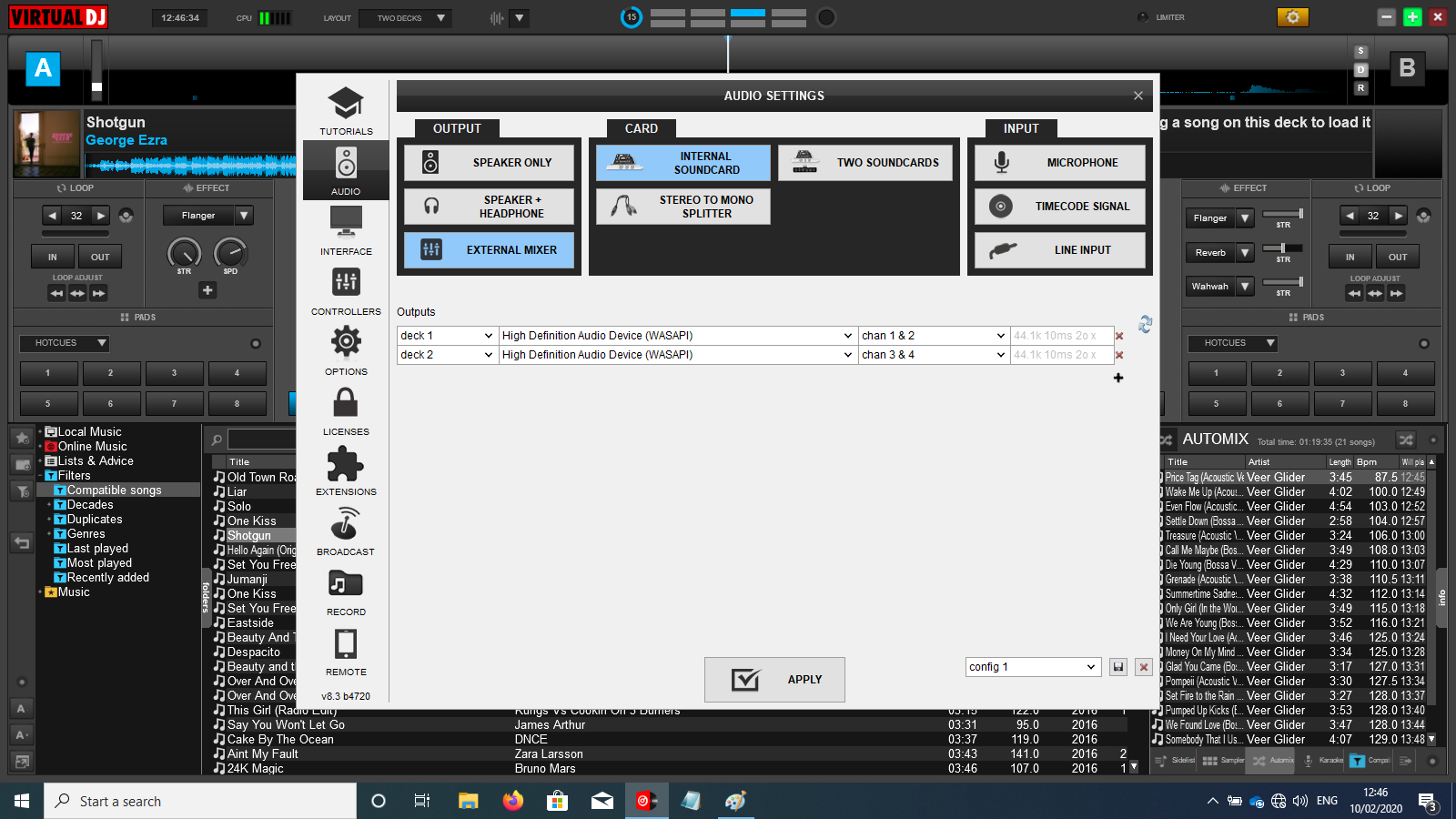
Task: Click the Shotgun album art thumbnail
Action: pos(47,143)
